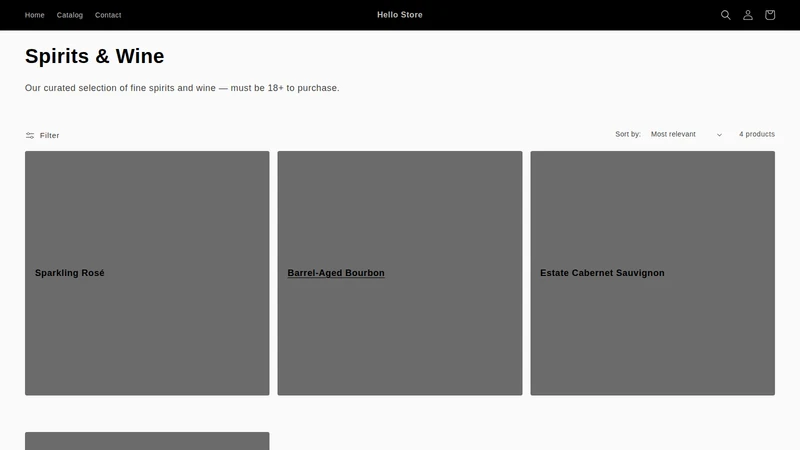Click the sort dropdown chevron arrow
This screenshot has width=800, height=450.
tap(719, 135)
